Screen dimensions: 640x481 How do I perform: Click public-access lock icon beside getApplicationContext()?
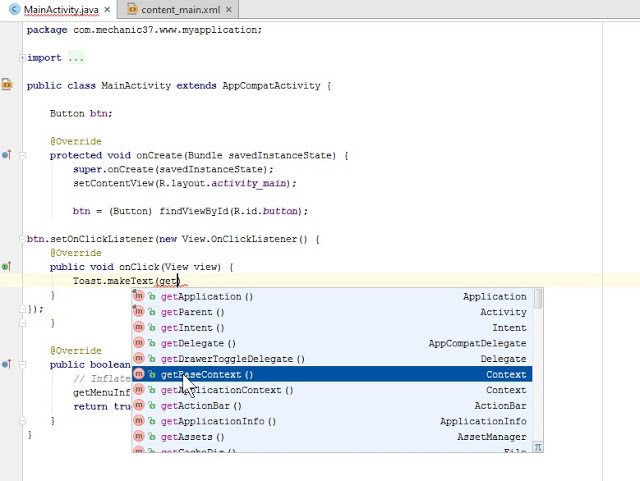click(152, 390)
